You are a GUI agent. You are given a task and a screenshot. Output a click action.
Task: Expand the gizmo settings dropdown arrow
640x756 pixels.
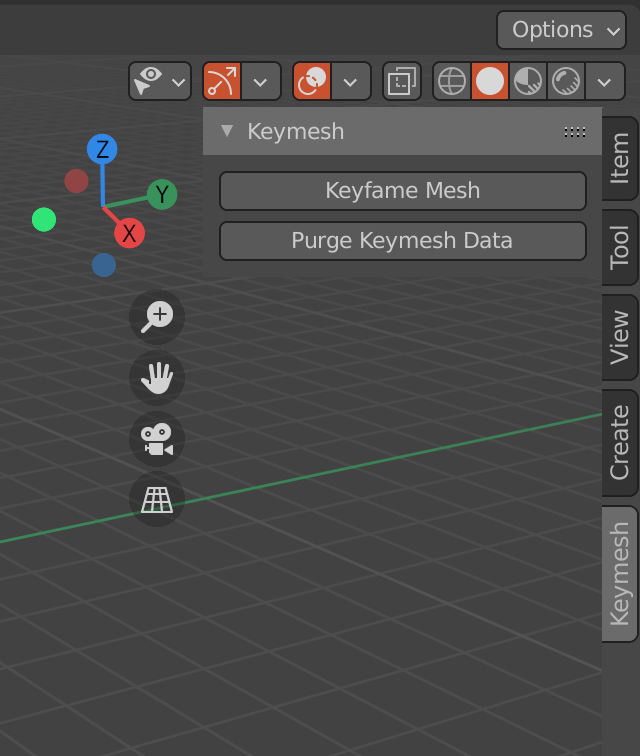point(261,81)
